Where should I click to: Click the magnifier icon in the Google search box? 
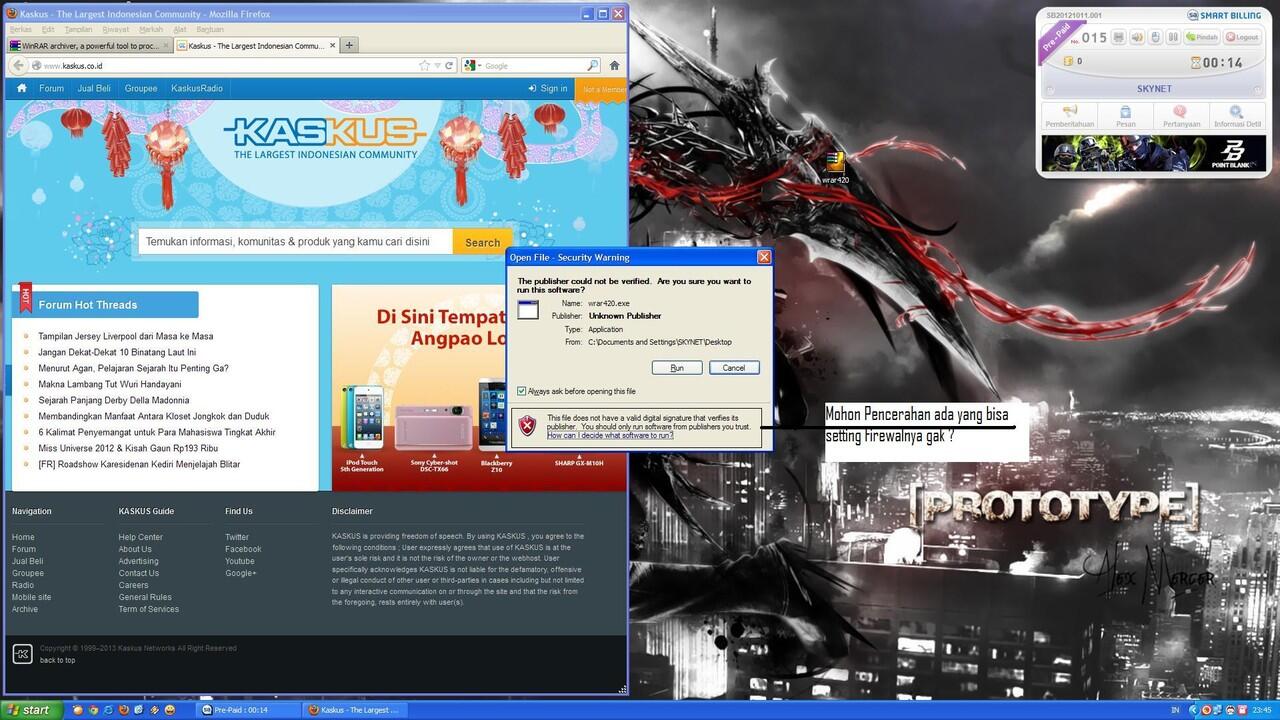pyautogui.click(x=593, y=65)
